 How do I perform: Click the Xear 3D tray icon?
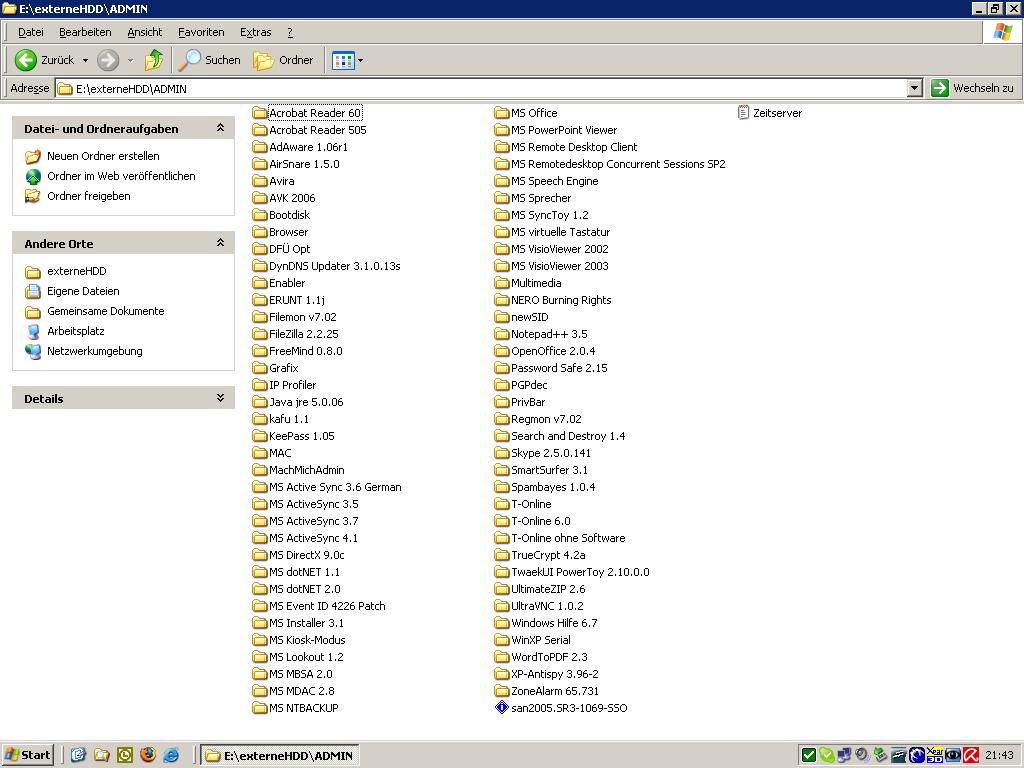[x=935, y=756]
